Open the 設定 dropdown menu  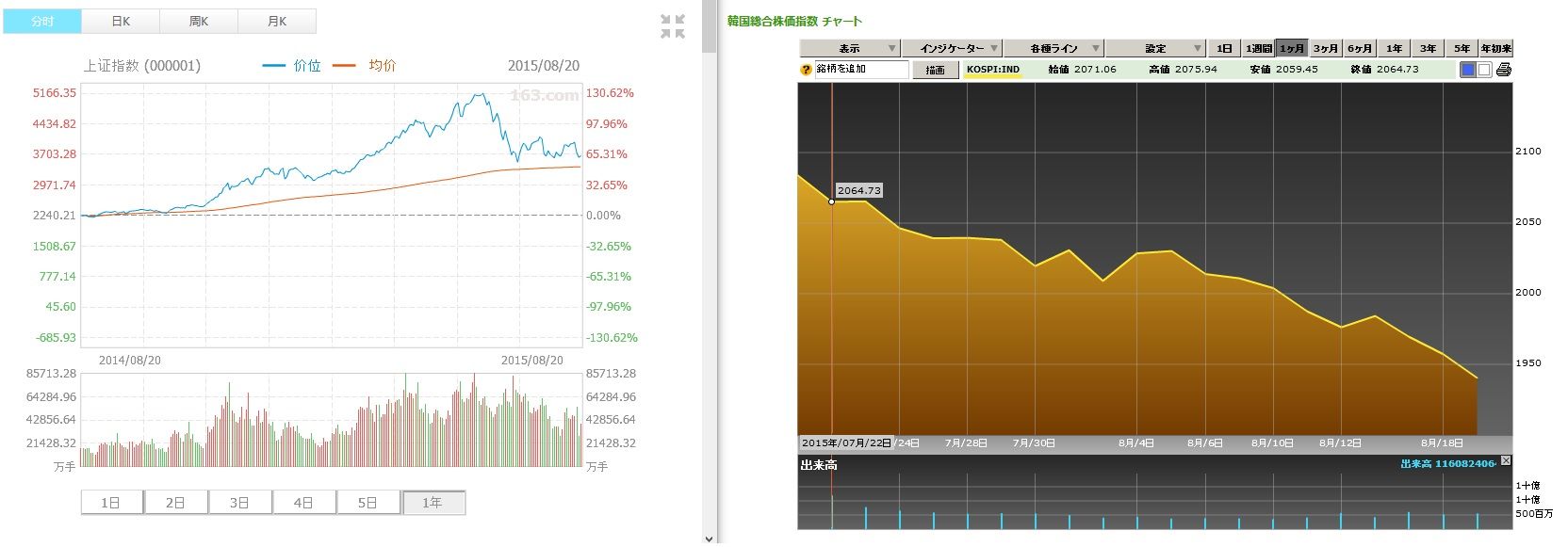point(1155,48)
